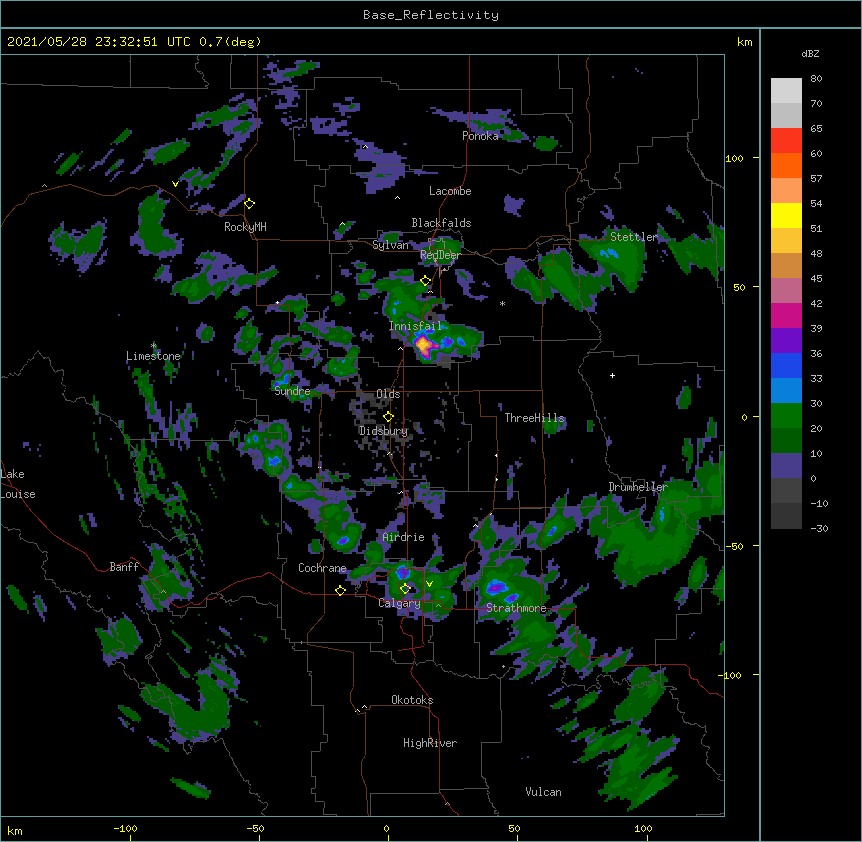862x842 pixels.
Task: Select the Airdrie city label
Action: 404,537
